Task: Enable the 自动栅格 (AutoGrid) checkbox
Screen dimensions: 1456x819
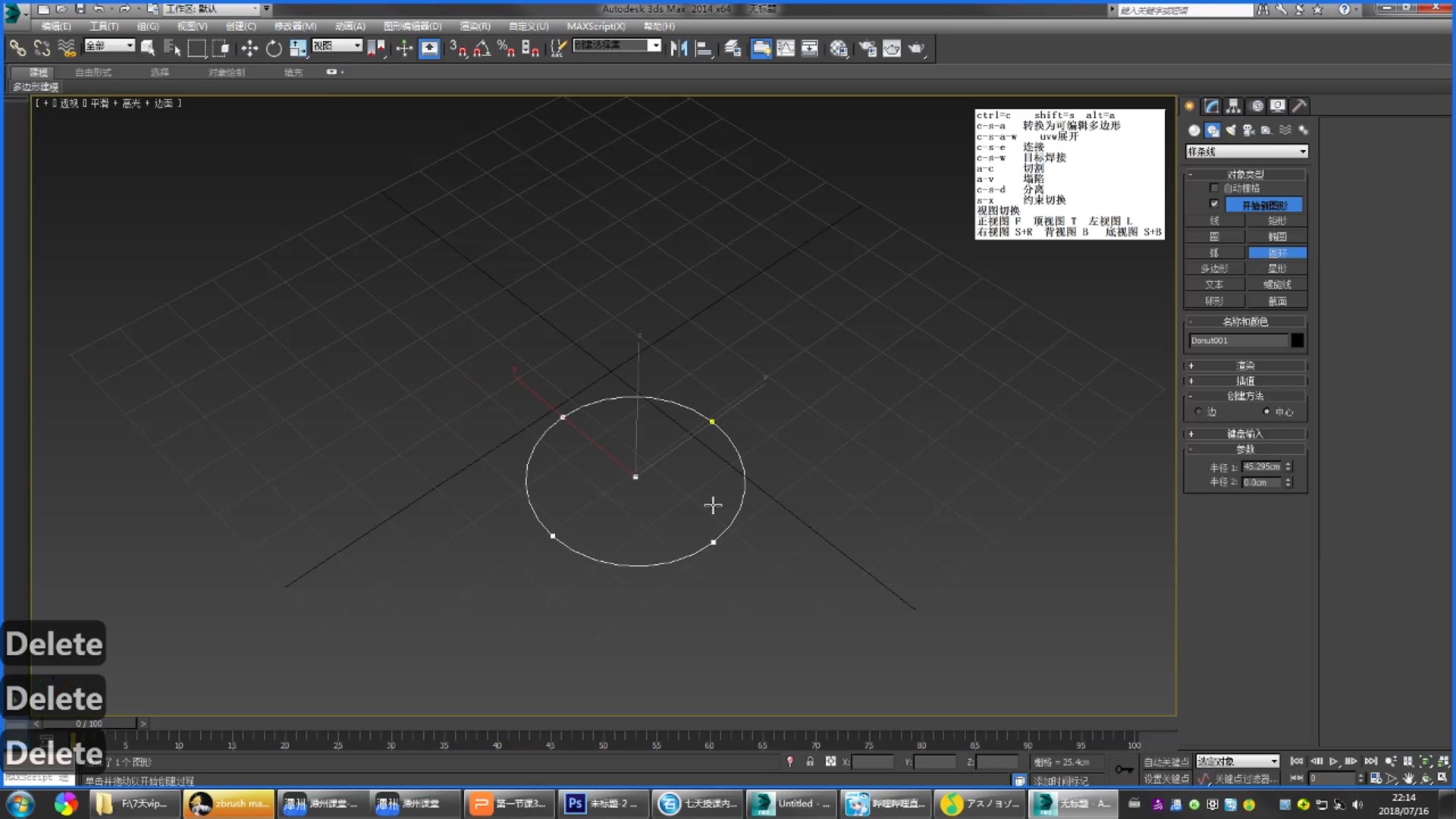Action: [1215, 187]
